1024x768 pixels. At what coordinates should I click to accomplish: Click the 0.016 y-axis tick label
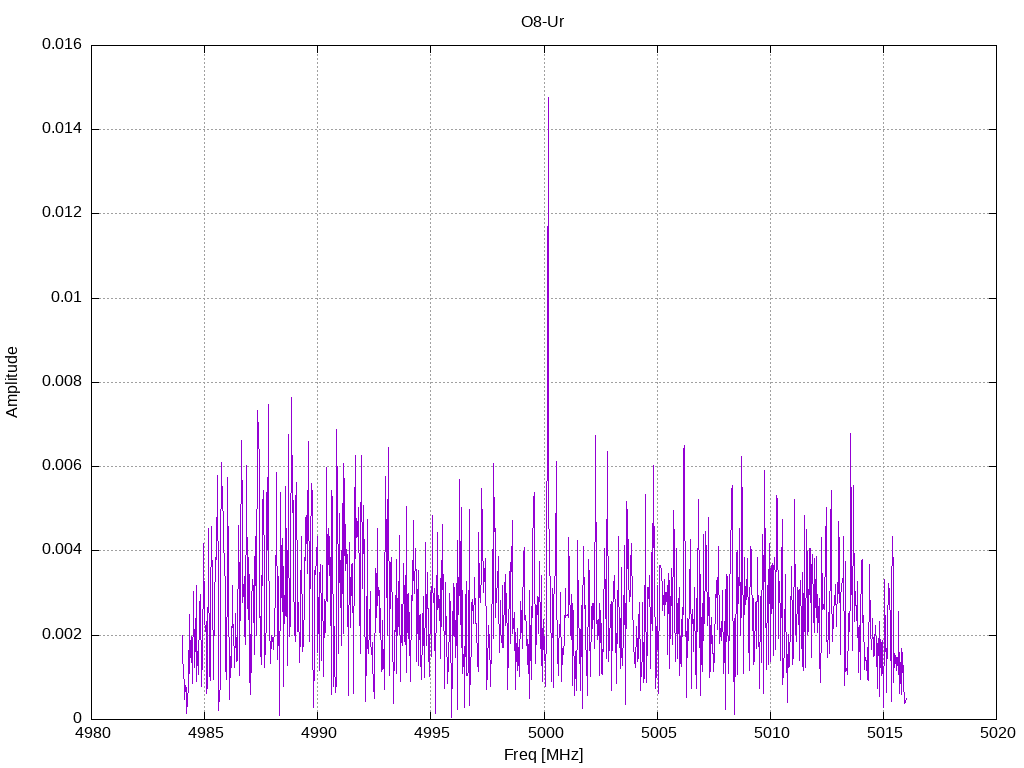tap(62, 44)
